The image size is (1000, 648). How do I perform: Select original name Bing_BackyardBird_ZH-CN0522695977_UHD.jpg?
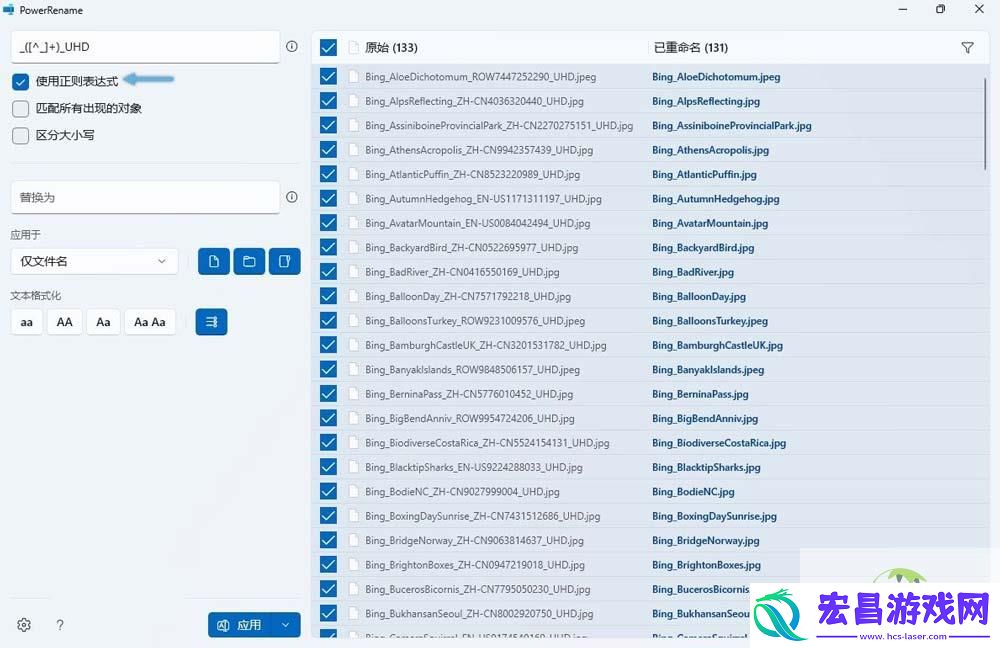471,247
